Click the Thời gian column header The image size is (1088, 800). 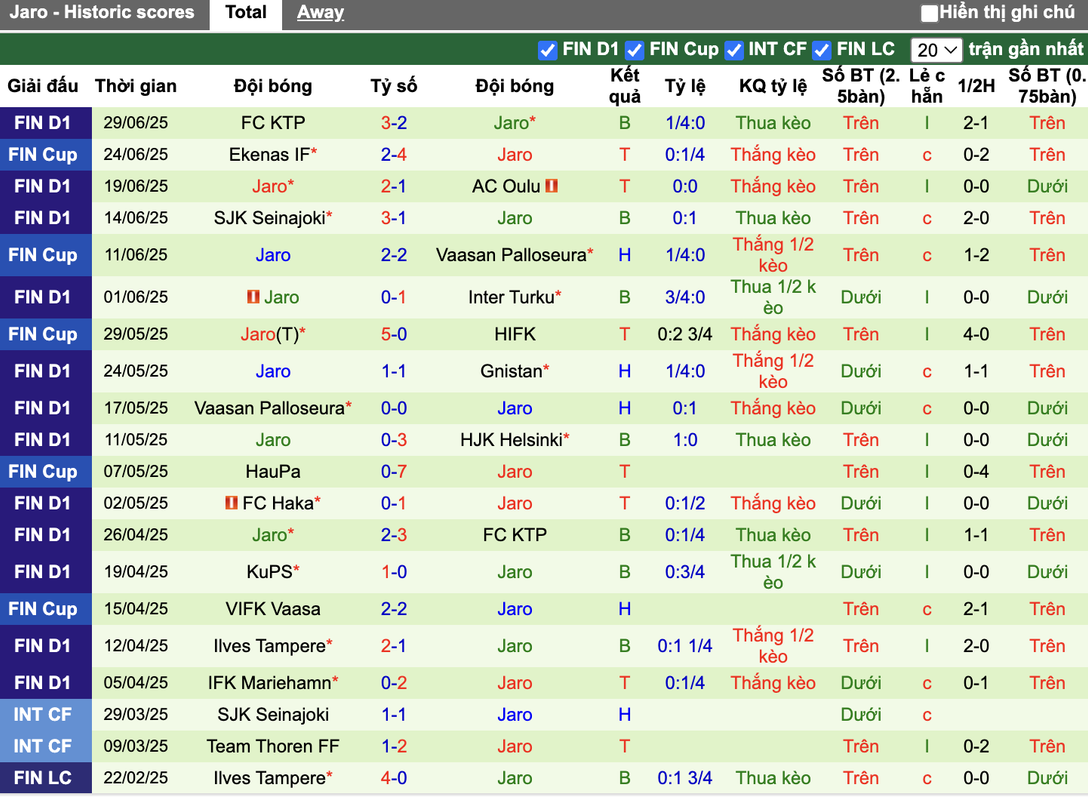(x=136, y=86)
